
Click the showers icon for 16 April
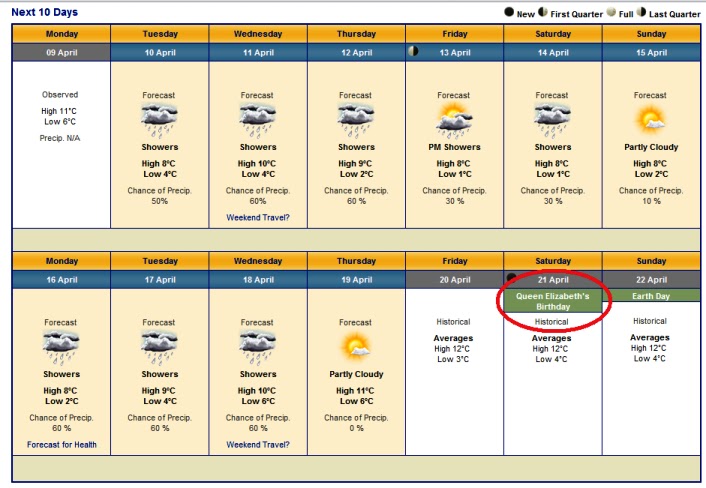tap(61, 348)
